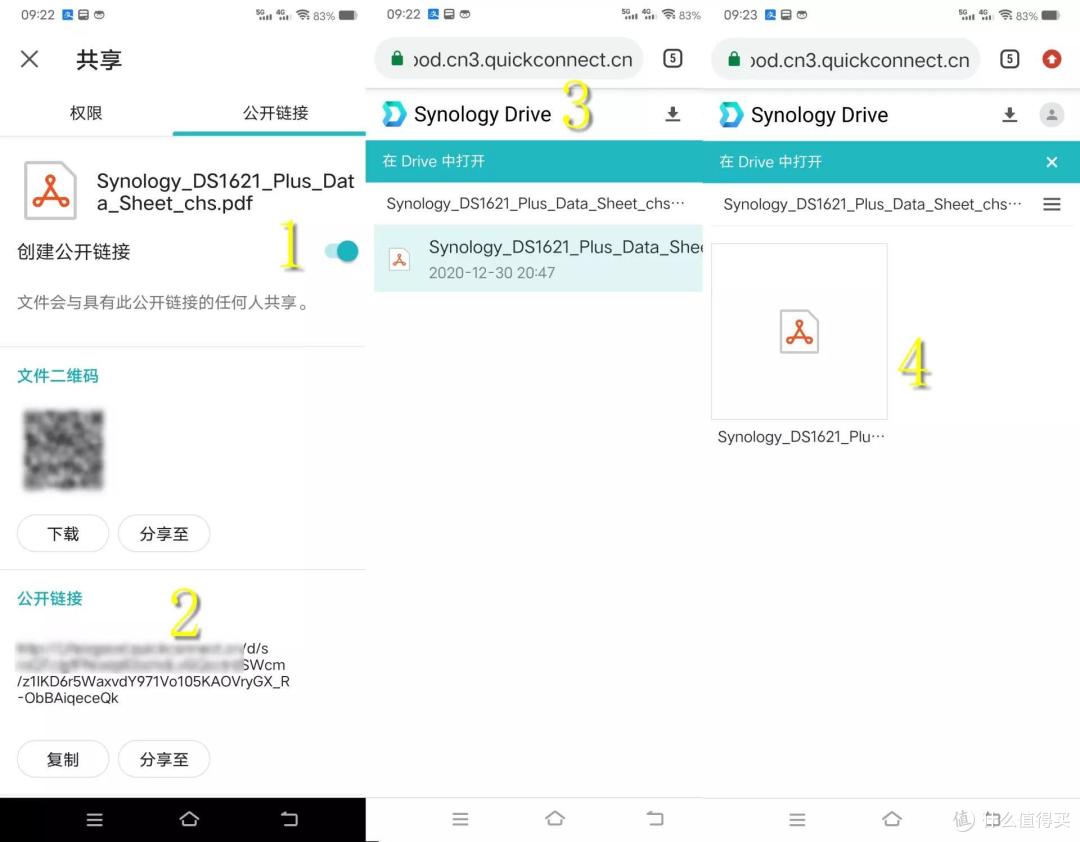Tap 在 Drive 中打开 banner in right screen
1080x842 pixels.
[891, 162]
